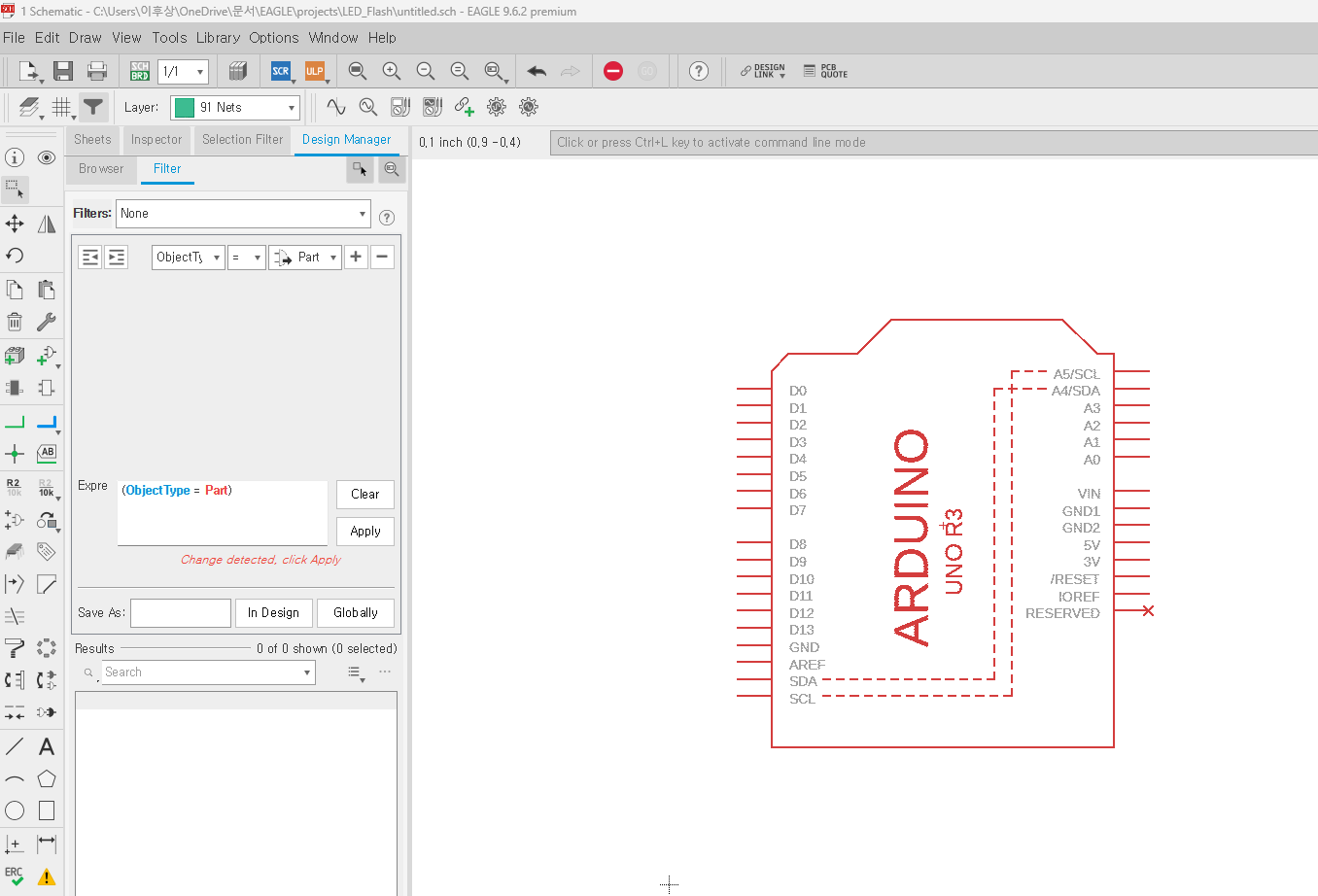The height and width of the screenshot is (896, 1318).
Task: Click the Globally button
Action: [x=356, y=613]
